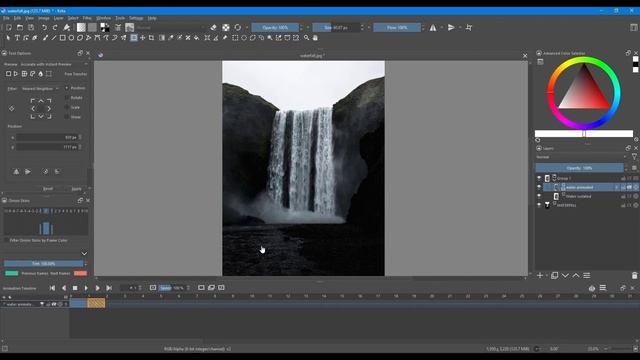
Task: Toggle eraser mode in top toolbar
Action: pos(213,27)
